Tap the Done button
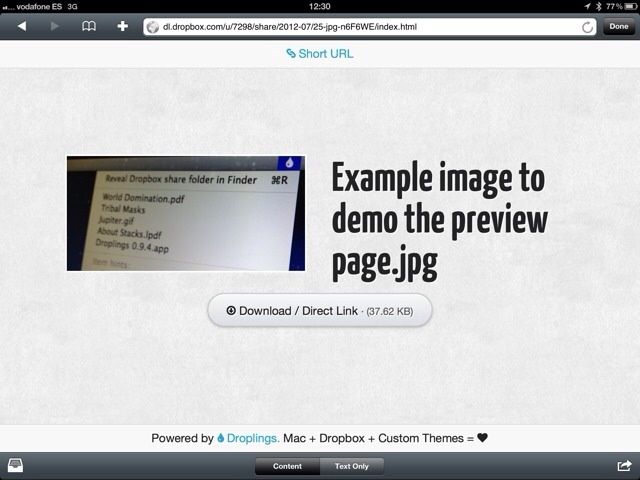This screenshot has width=640, height=480. (619, 27)
